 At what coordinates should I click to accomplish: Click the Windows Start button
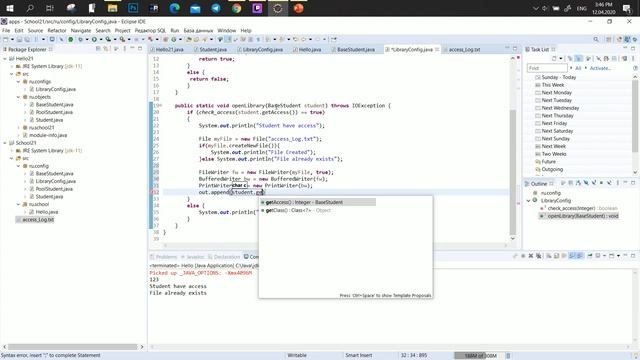click(10, 8)
